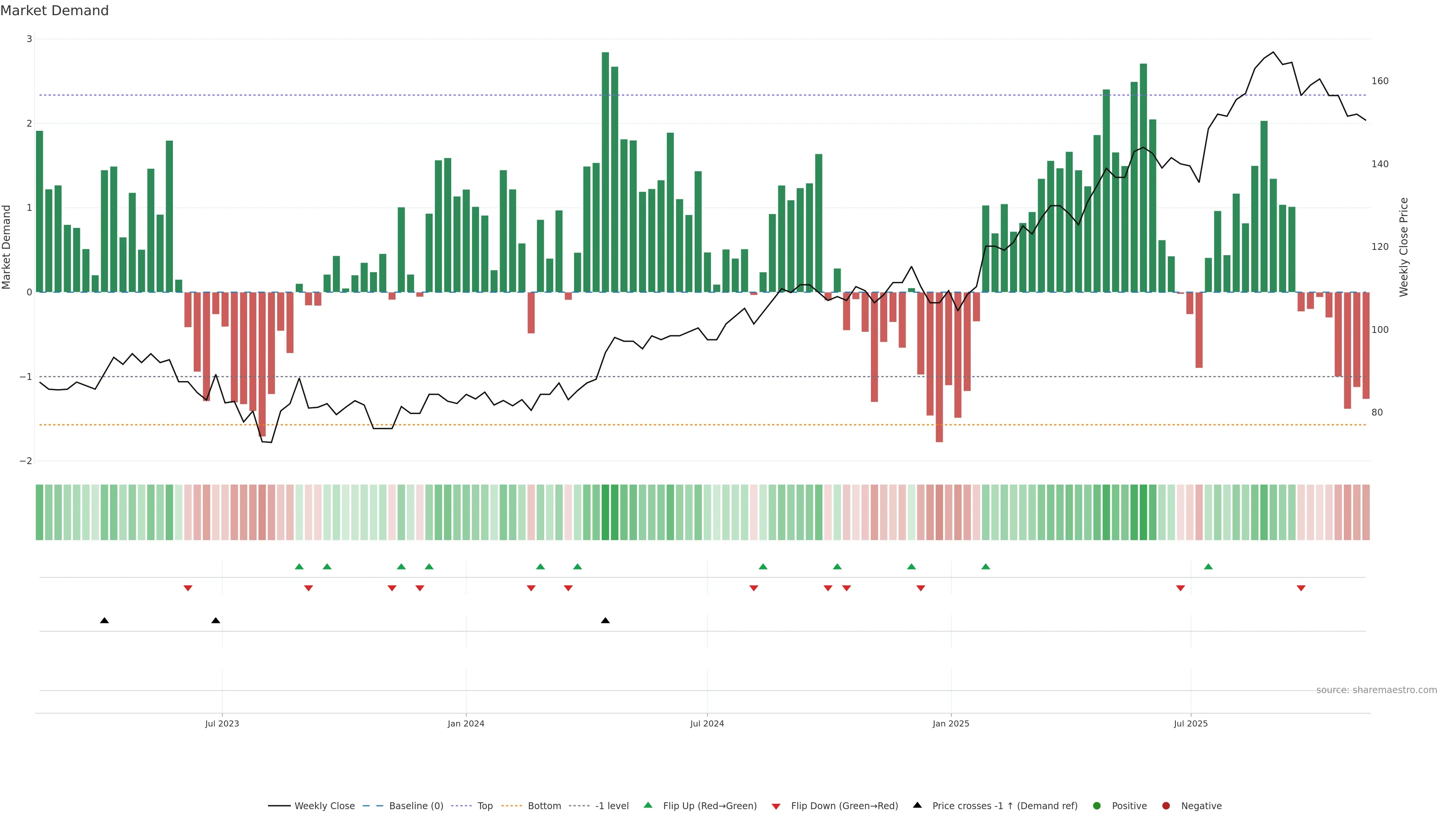The height and width of the screenshot is (819, 1456).
Task: Click the rightmost black price-cross triangle marker
Action: (x=606, y=621)
